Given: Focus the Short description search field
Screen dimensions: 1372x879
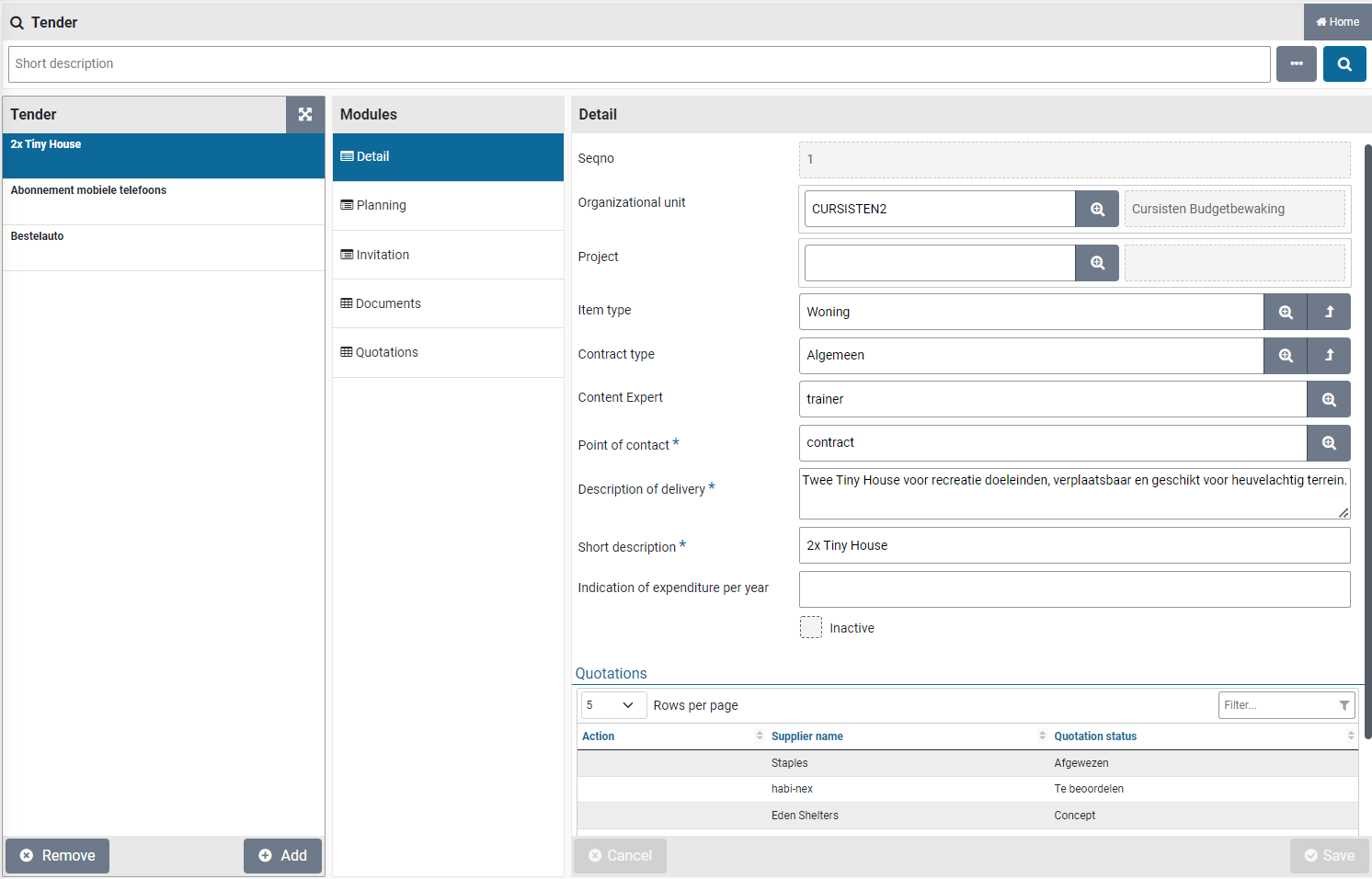Looking at the screenshot, I should (x=639, y=64).
